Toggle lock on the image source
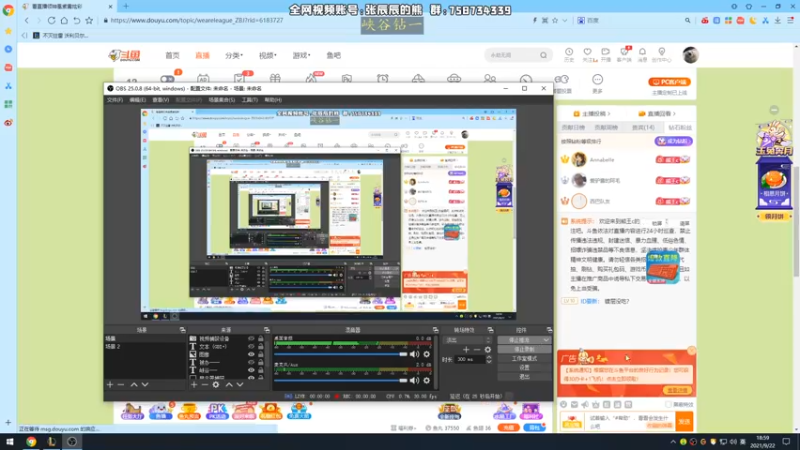Screen dimensions: 800x450 pos(261,354)
